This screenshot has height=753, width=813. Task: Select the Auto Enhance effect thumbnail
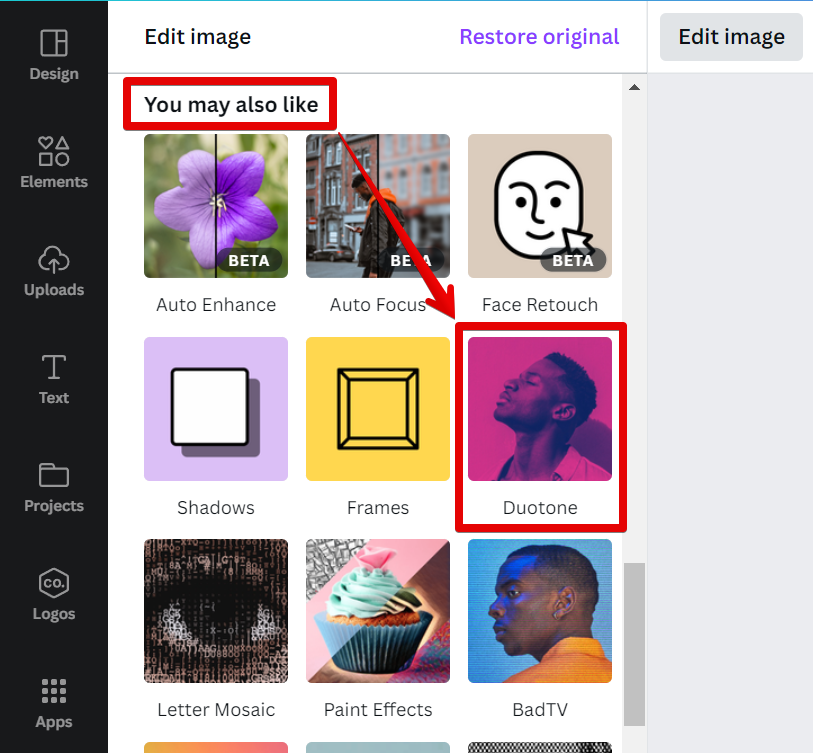coord(216,206)
